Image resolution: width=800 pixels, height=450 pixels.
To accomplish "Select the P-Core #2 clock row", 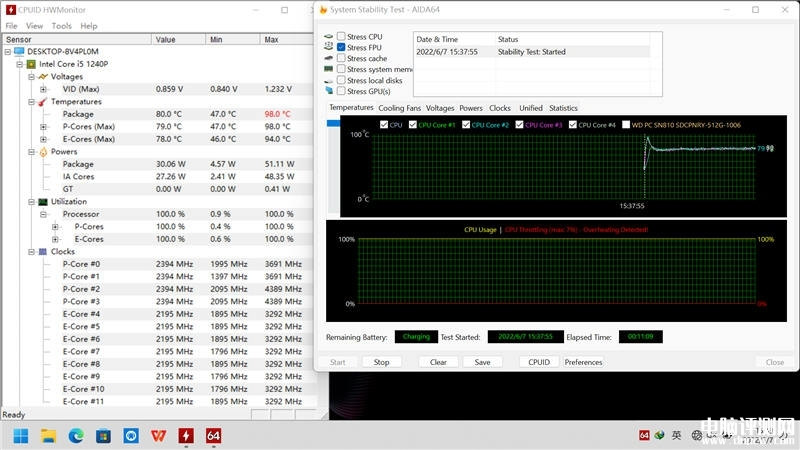I will point(158,289).
